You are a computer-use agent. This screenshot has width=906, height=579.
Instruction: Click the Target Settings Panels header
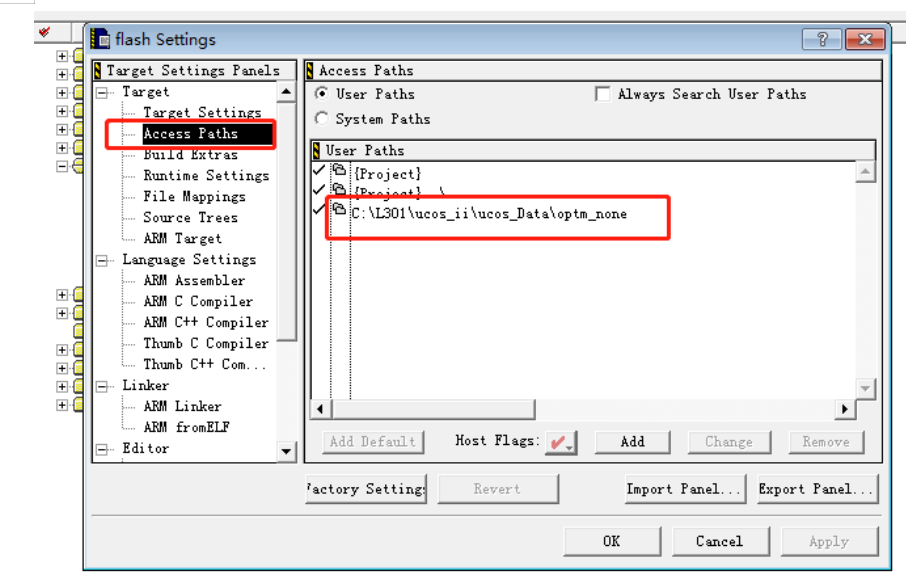pyautogui.click(x=194, y=70)
